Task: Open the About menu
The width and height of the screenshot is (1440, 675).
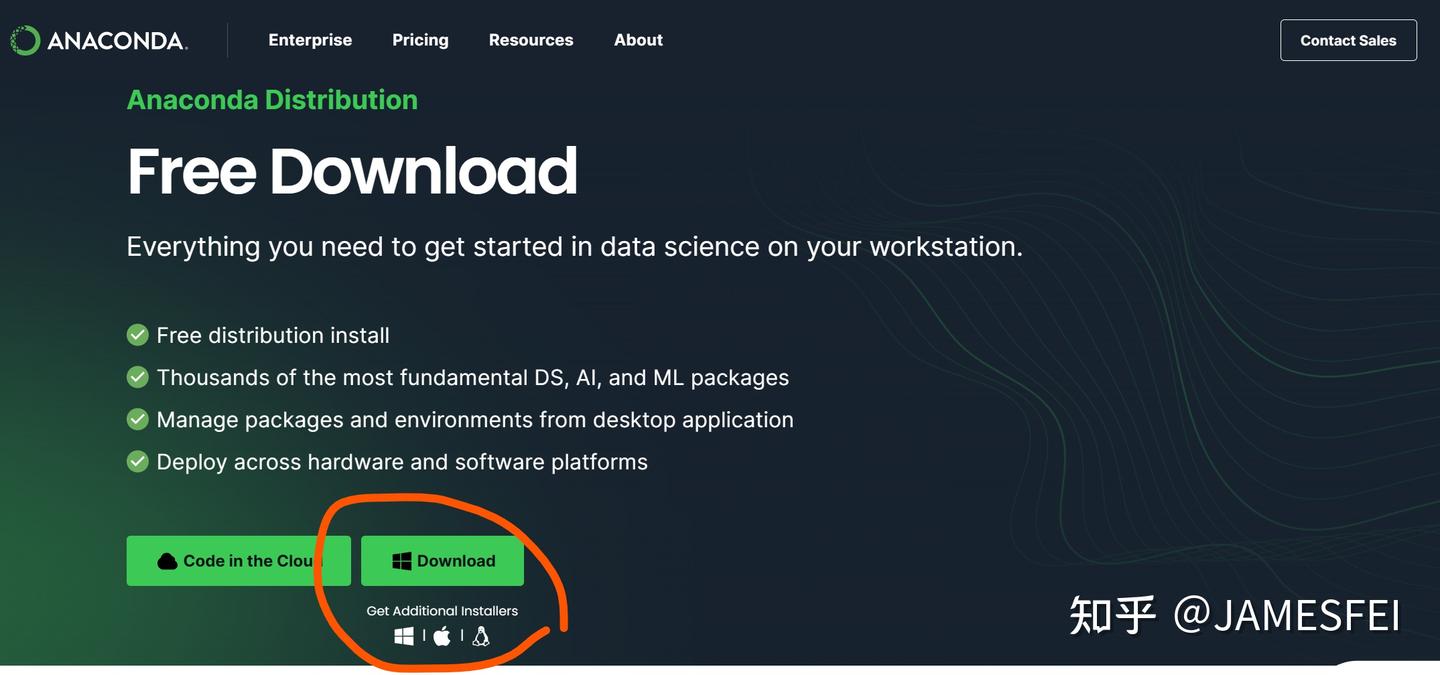Action: pos(639,40)
